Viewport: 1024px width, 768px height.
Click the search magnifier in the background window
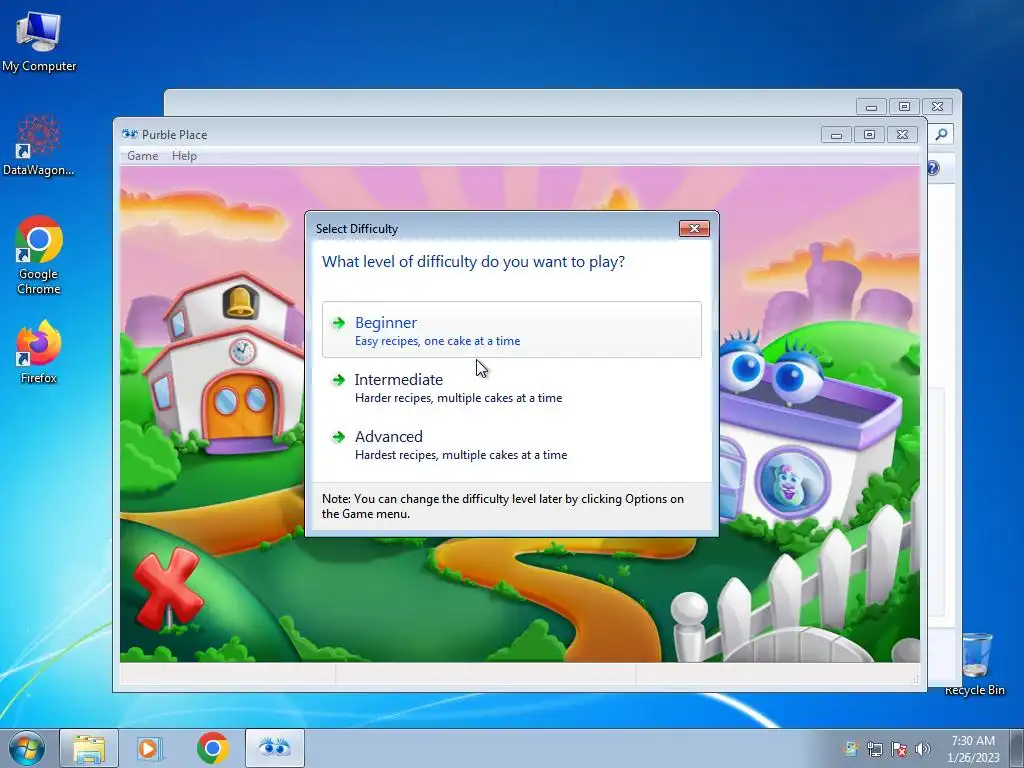(941, 135)
